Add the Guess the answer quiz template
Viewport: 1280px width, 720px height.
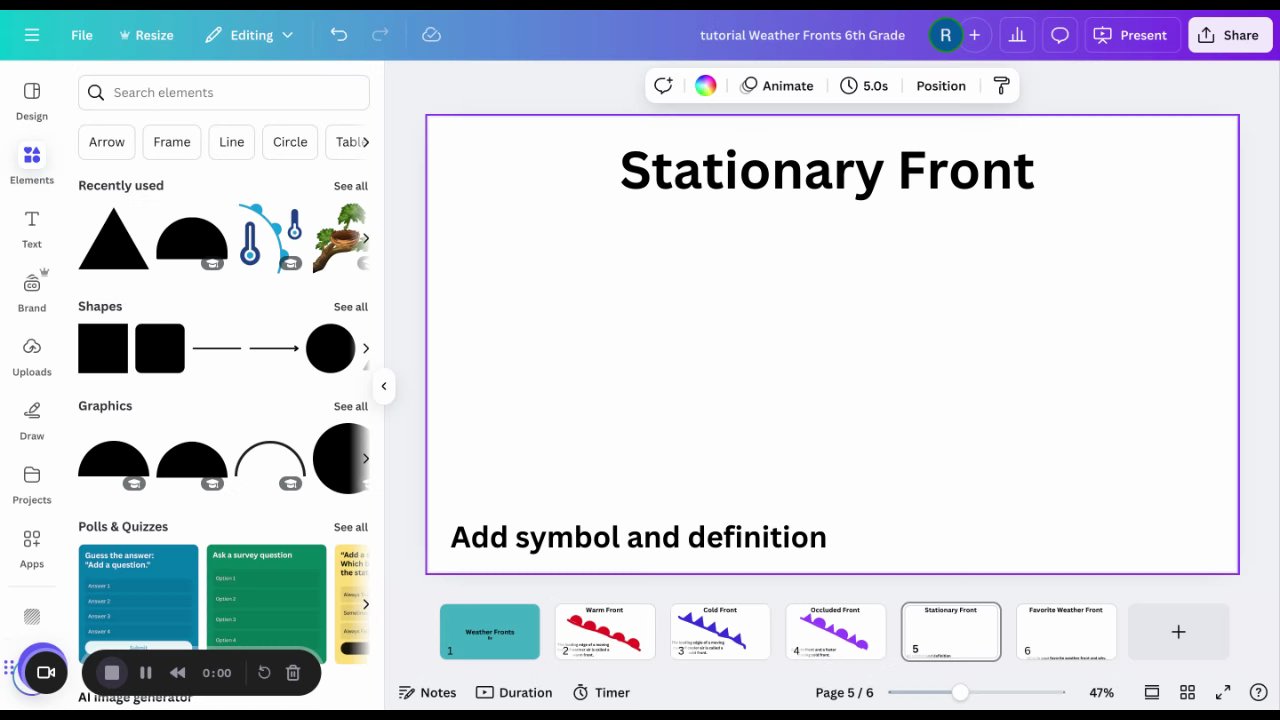point(138,603)
